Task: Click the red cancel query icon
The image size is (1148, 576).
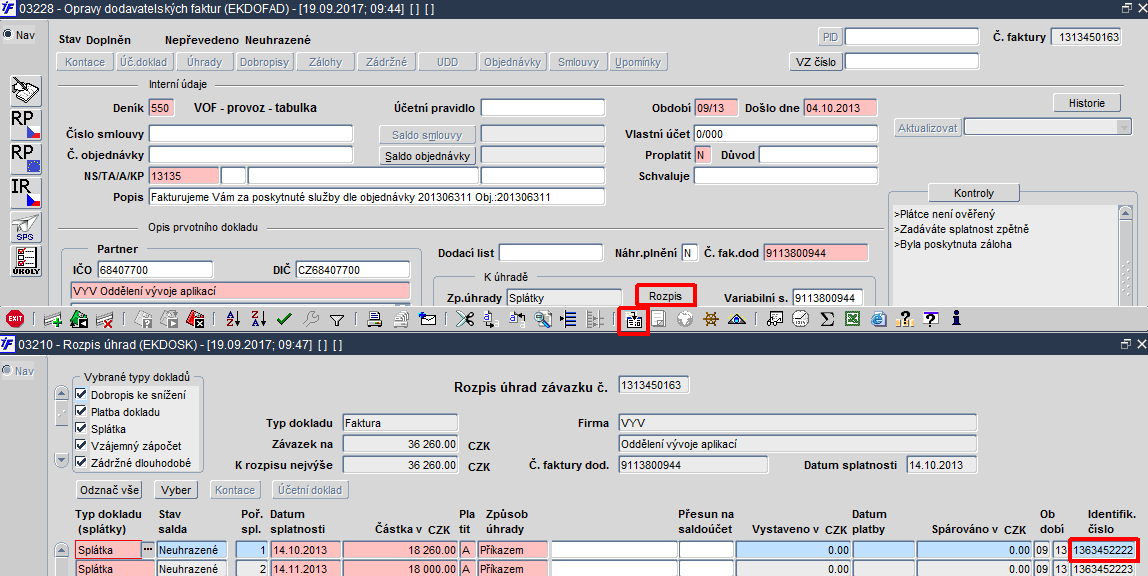Action: coord(195,319)
